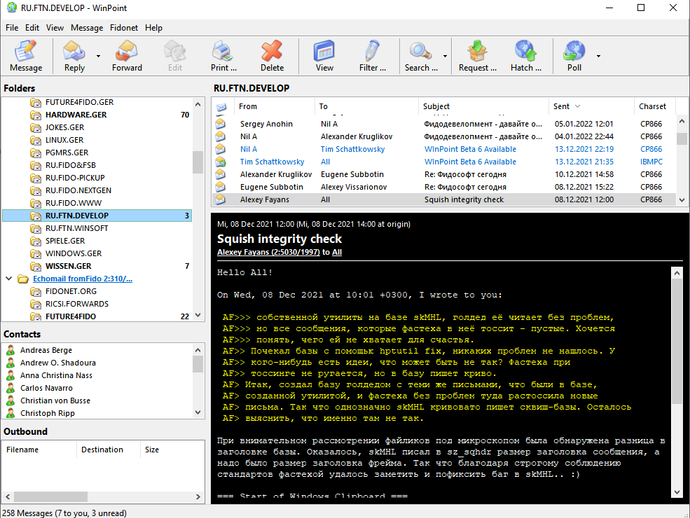Click the Folders scroll down arrow

point(198,315)
